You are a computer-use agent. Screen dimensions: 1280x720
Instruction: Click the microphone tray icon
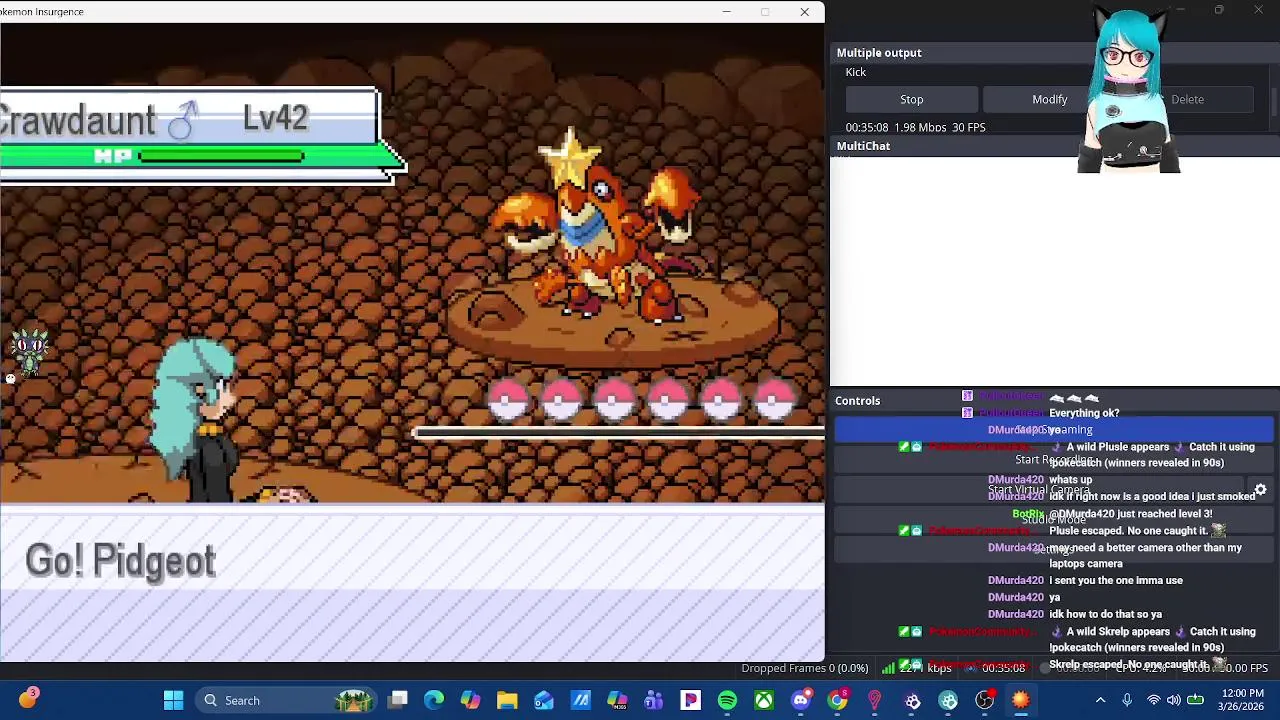(1127, 700)
